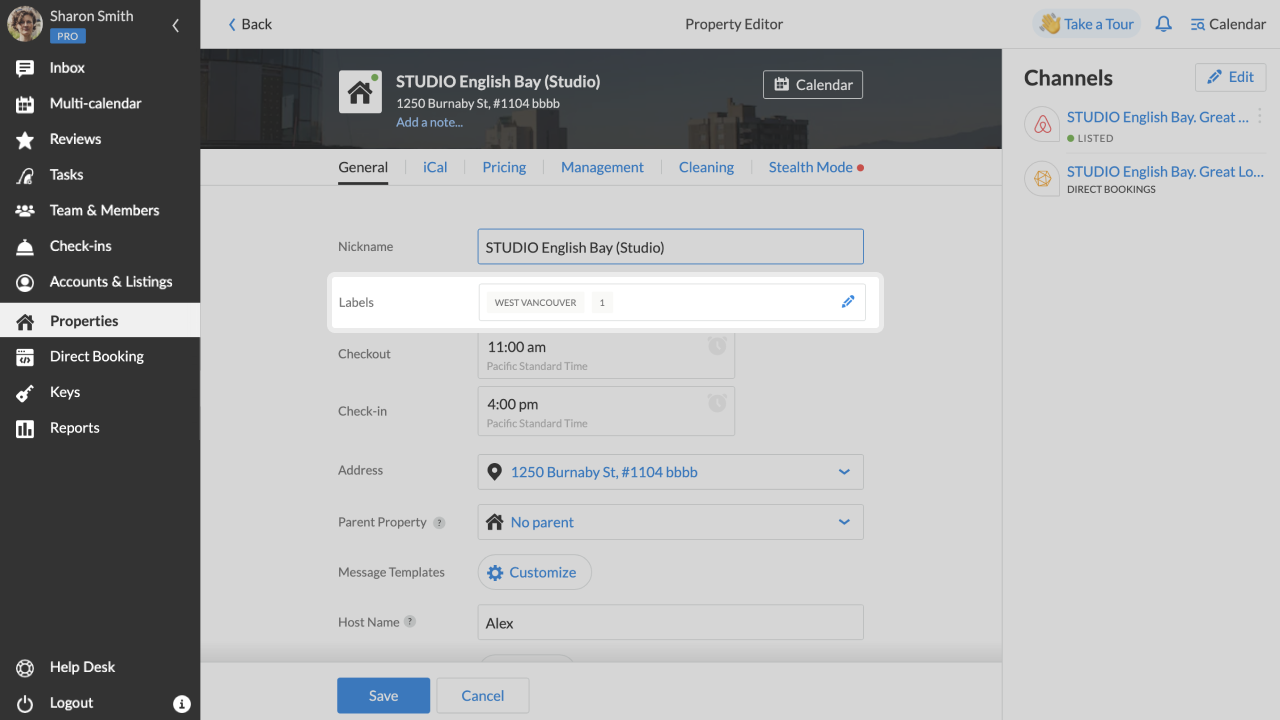
Task: Expand the Address dropdown
Action: pos(844,472)
